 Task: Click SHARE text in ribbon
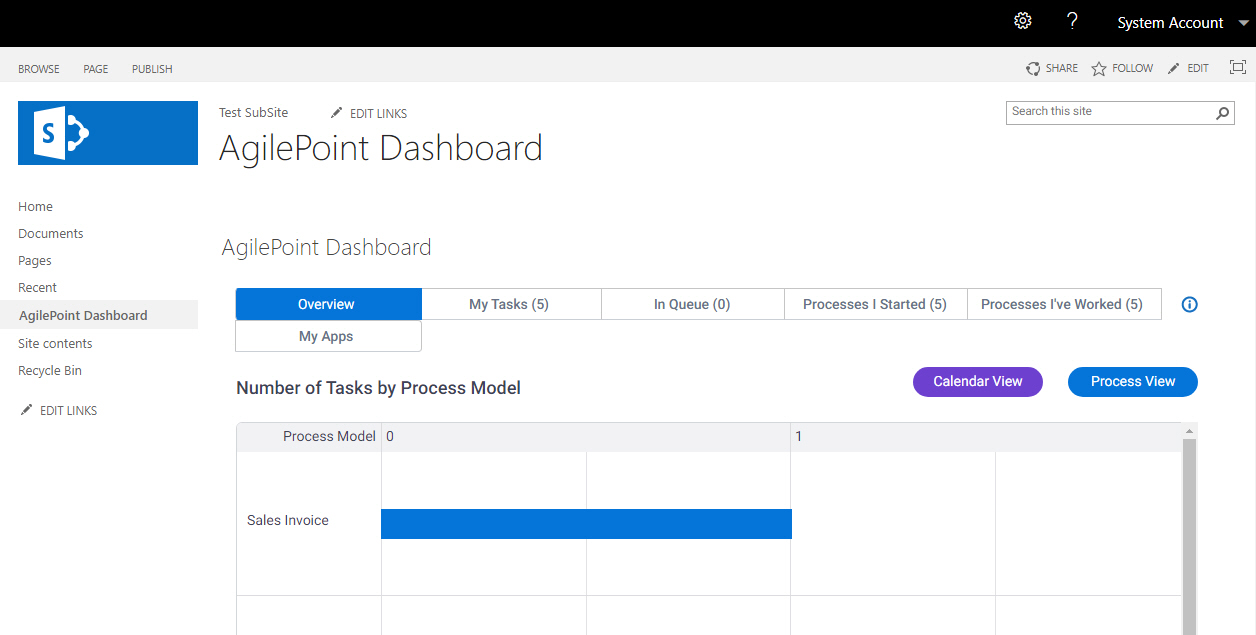[1062, 69]
